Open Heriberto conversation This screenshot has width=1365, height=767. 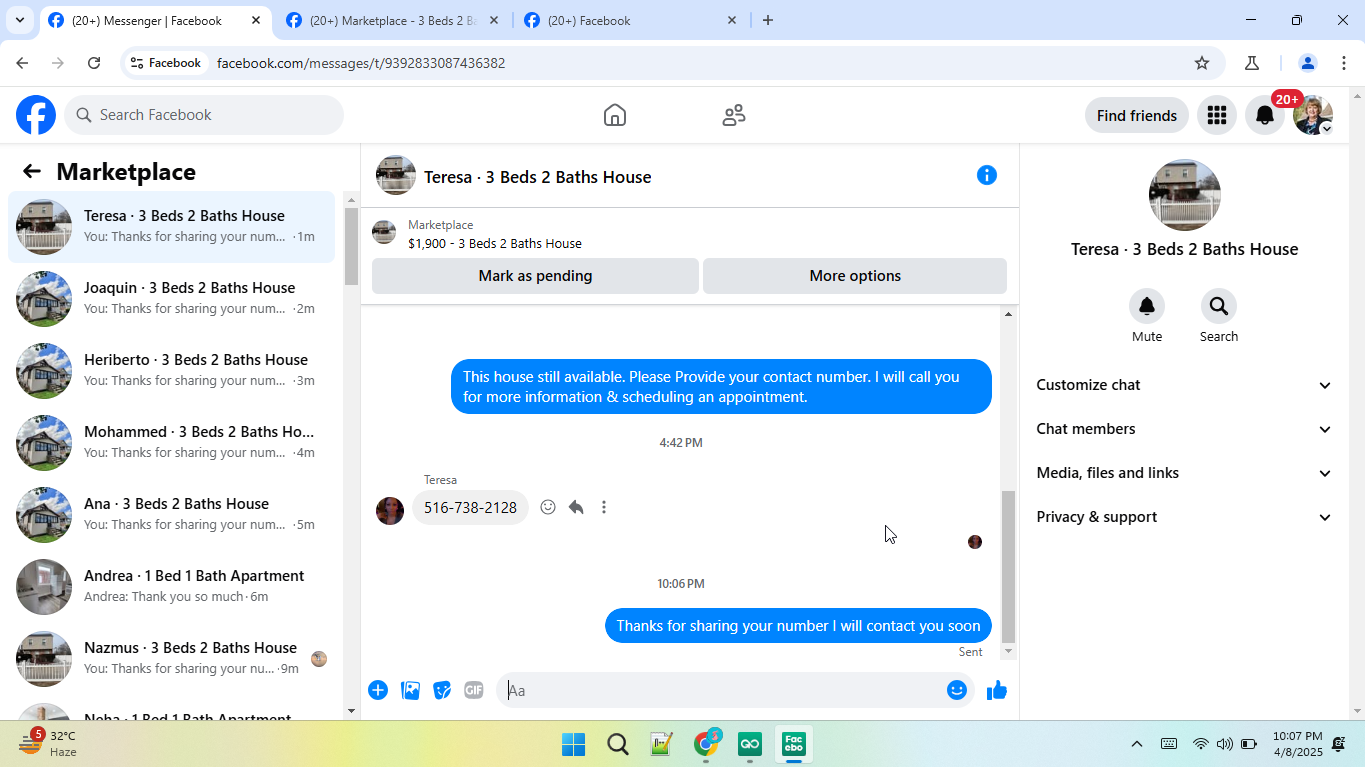pos(172,370)
